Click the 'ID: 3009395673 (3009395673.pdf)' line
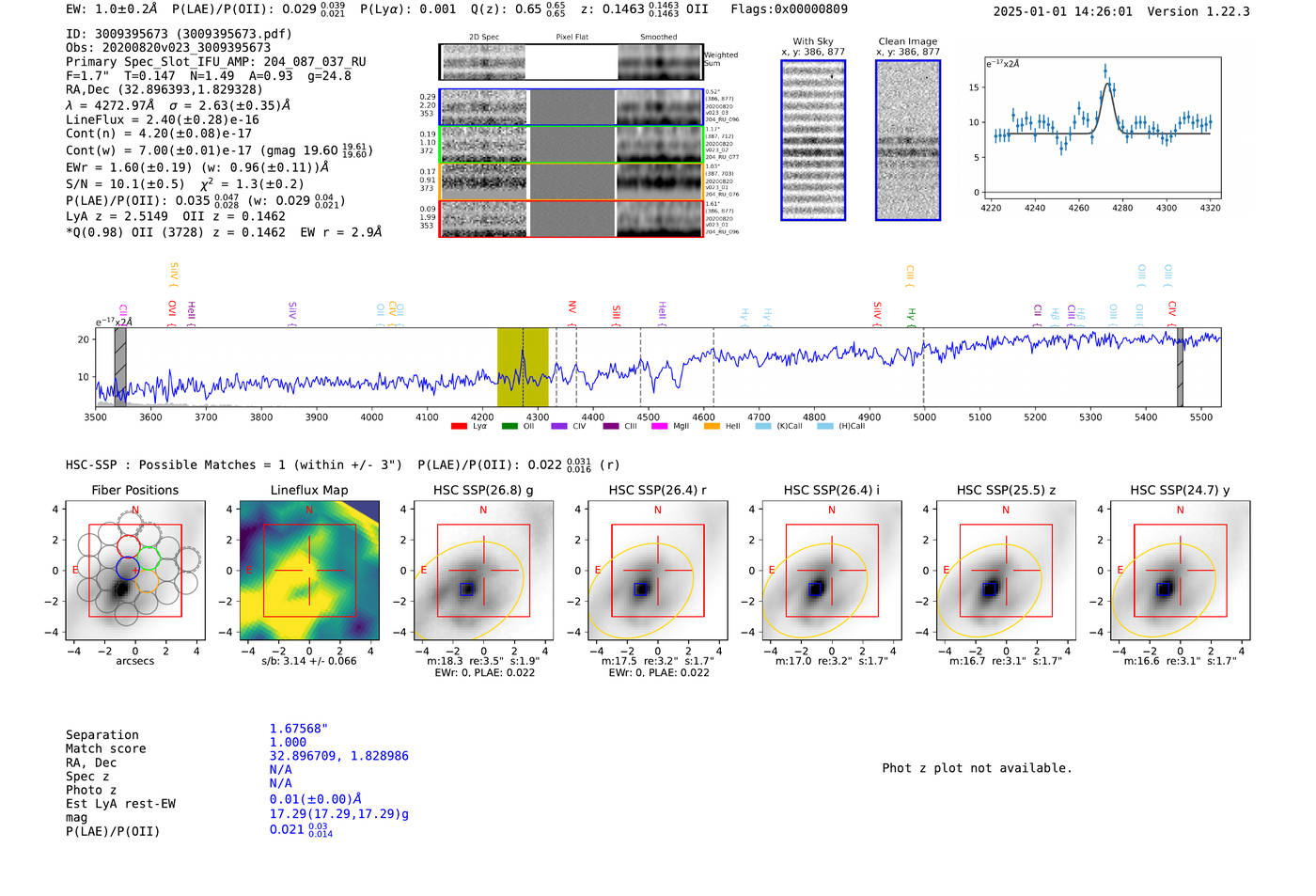The image size is (1316, 896). [179, 34]
